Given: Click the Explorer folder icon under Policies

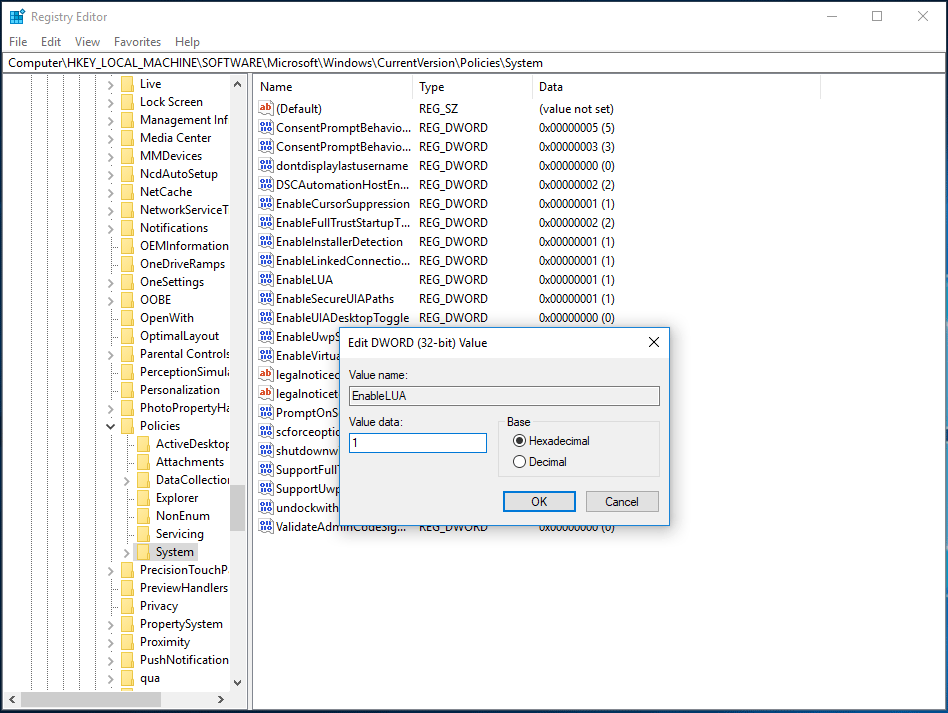Looking at the screenshot, I should point(143,498).
